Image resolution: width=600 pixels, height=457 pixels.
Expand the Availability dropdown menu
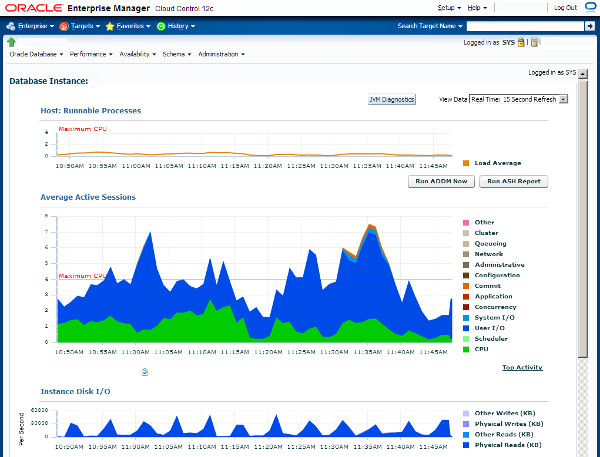[x=138, y=54]
